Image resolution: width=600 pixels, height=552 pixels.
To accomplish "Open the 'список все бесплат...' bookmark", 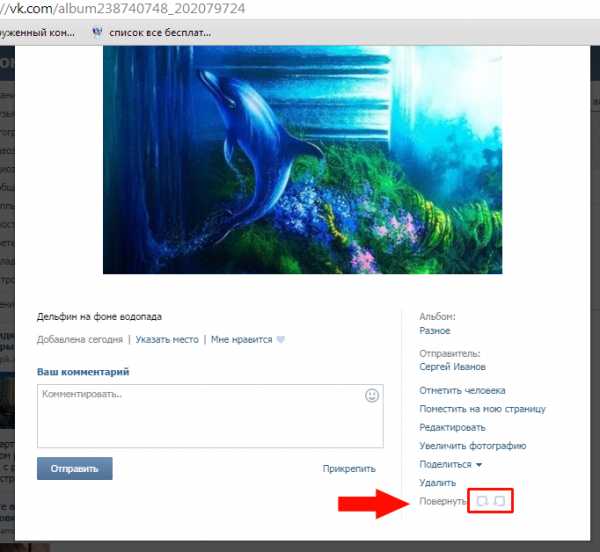I will click(x=160, y=33).
